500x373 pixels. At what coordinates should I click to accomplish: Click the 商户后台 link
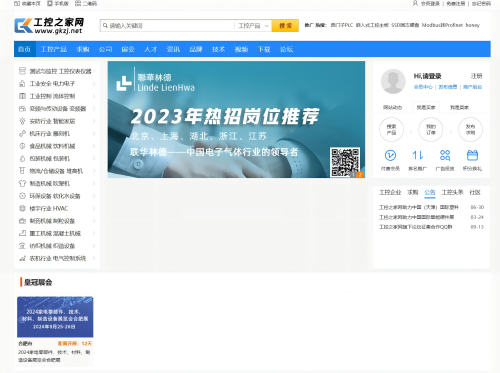[472, 87]
